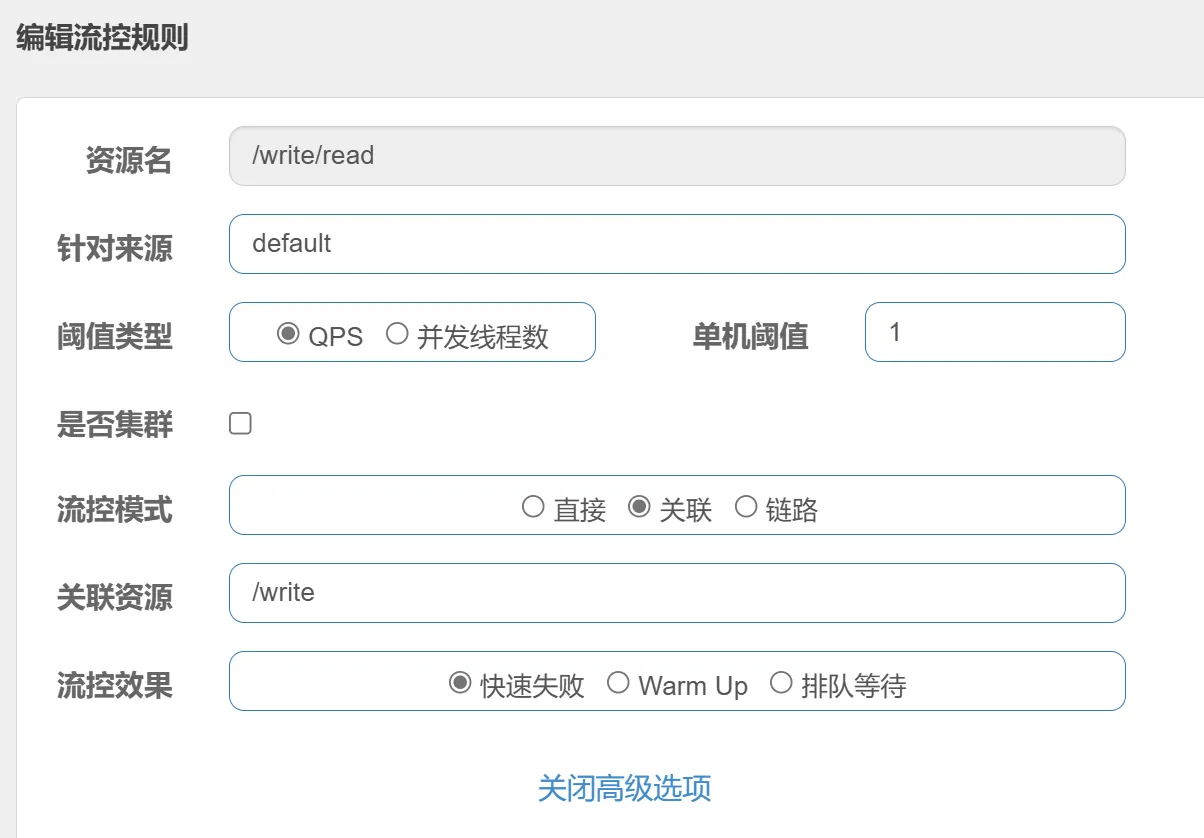Select the 关联 mode radio button
Screen dimensions: 1204x838
point(639,508)
